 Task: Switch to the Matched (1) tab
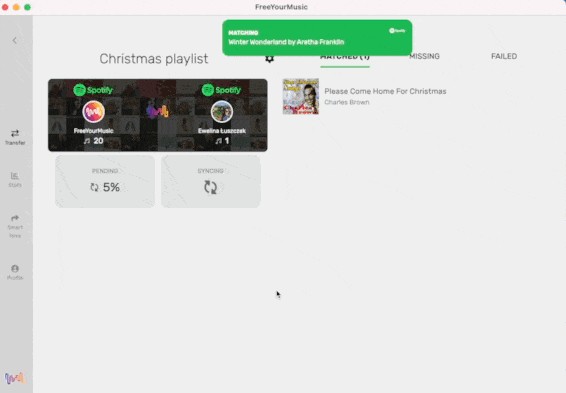[x=345, y=57]
